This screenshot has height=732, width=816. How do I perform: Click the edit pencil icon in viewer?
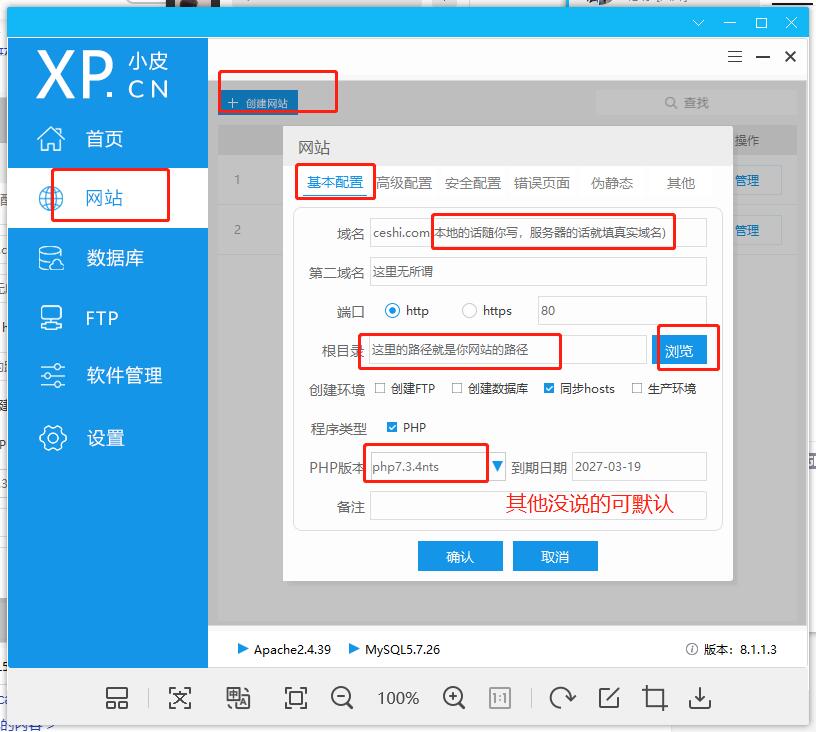click(x=609, y=698)
